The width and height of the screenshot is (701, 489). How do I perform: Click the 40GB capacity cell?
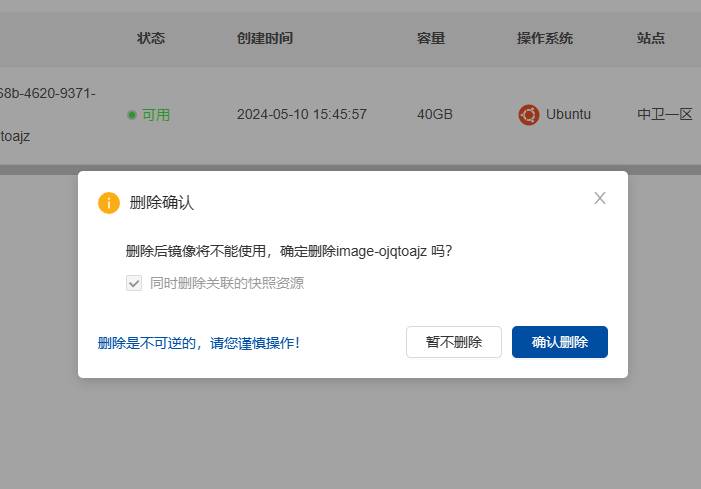[x=435, y=114]
